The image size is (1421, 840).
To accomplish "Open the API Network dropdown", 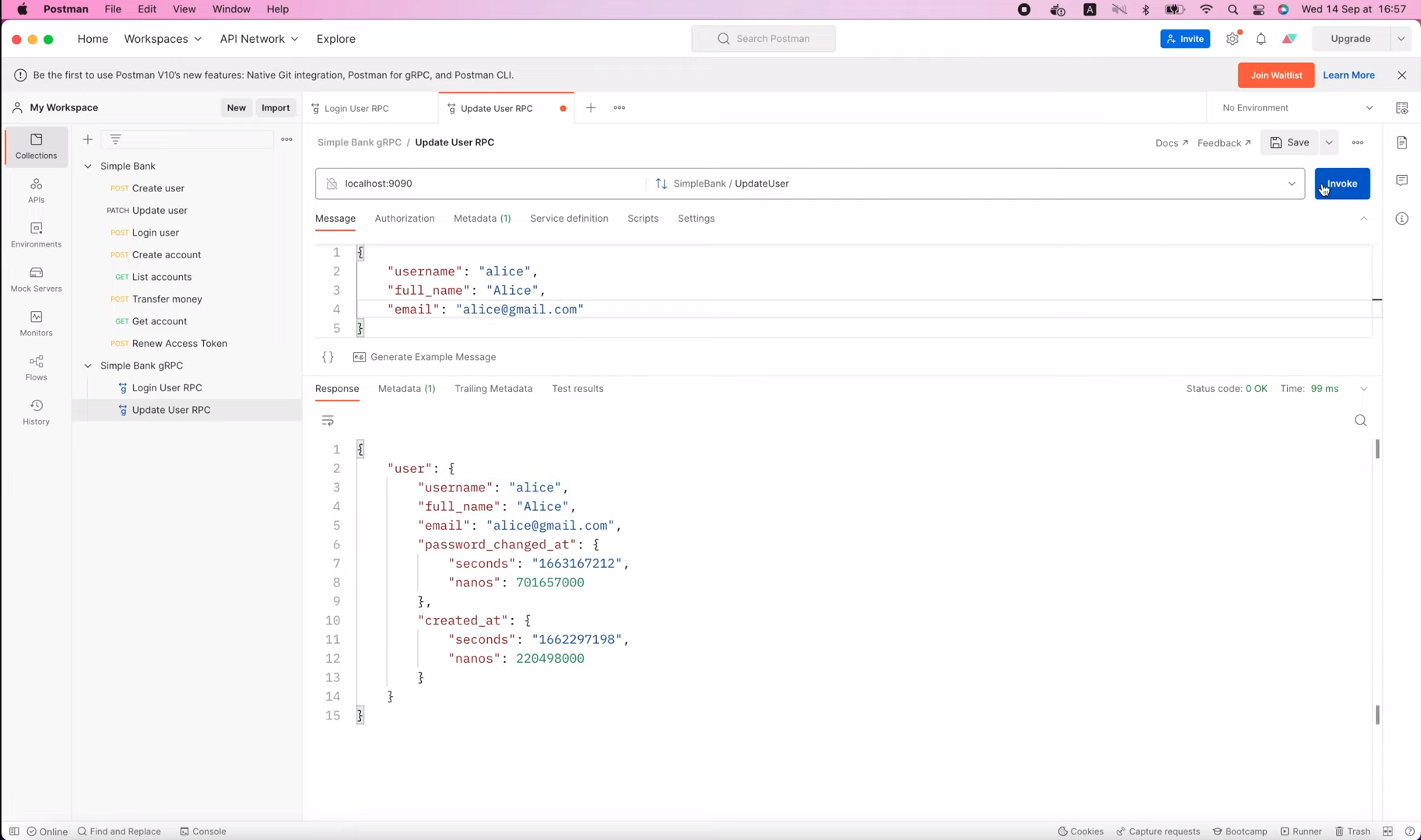I will tap(259, 39).
